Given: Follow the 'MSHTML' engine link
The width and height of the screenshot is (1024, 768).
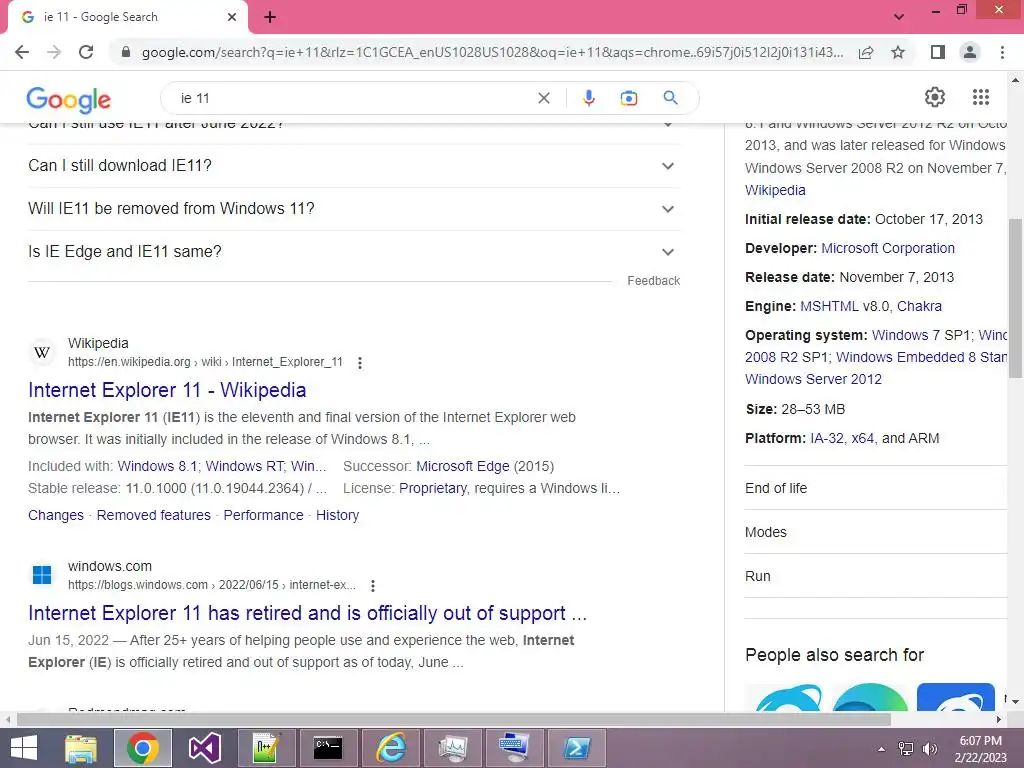Looking at the screenshot, I should (x=829, y=306).
